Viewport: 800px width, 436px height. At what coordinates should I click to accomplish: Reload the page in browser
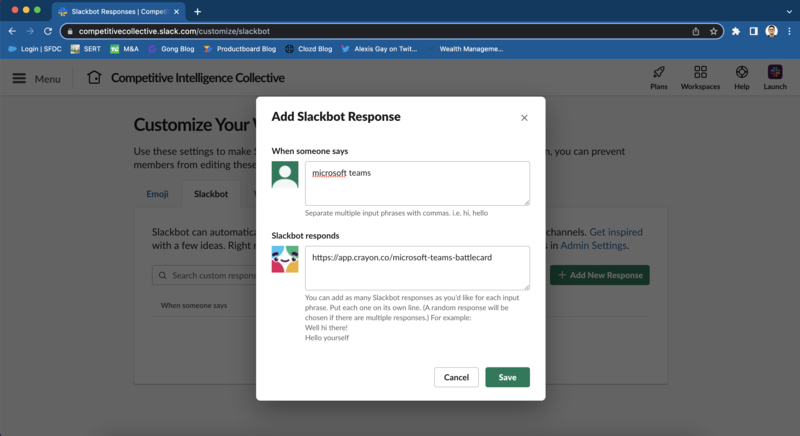pyautogui.click(x=47, y=31)
